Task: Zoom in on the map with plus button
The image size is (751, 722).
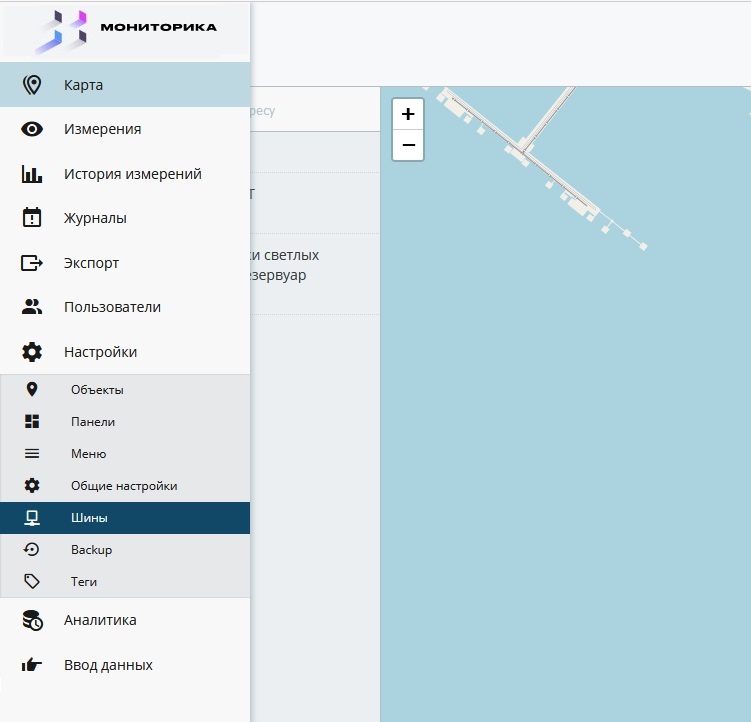Action: 408,114
